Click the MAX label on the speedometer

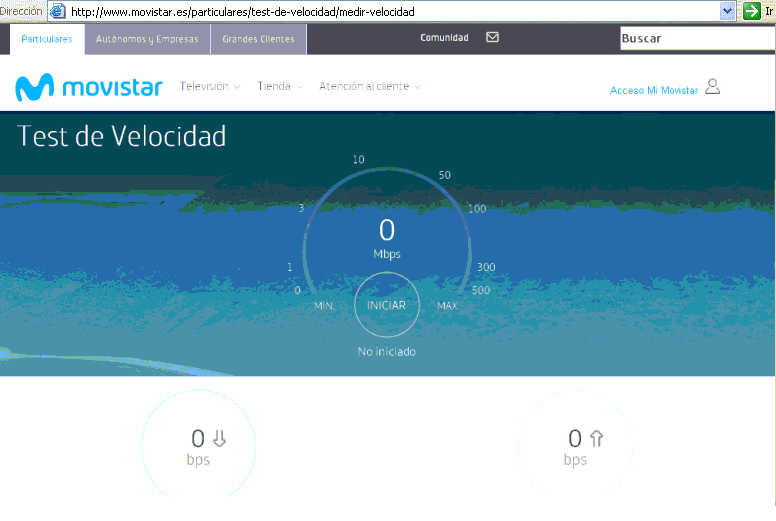(447, 306)
